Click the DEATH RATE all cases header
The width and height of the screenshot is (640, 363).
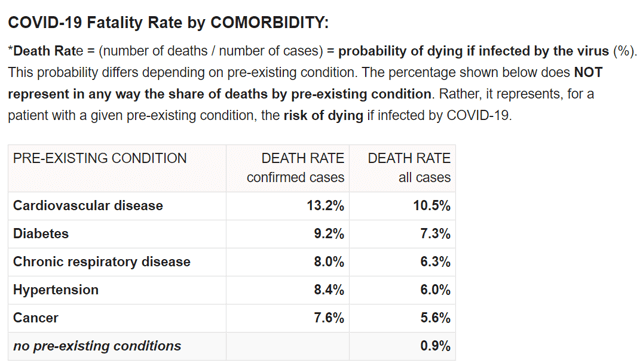click(x=409, y=168)
